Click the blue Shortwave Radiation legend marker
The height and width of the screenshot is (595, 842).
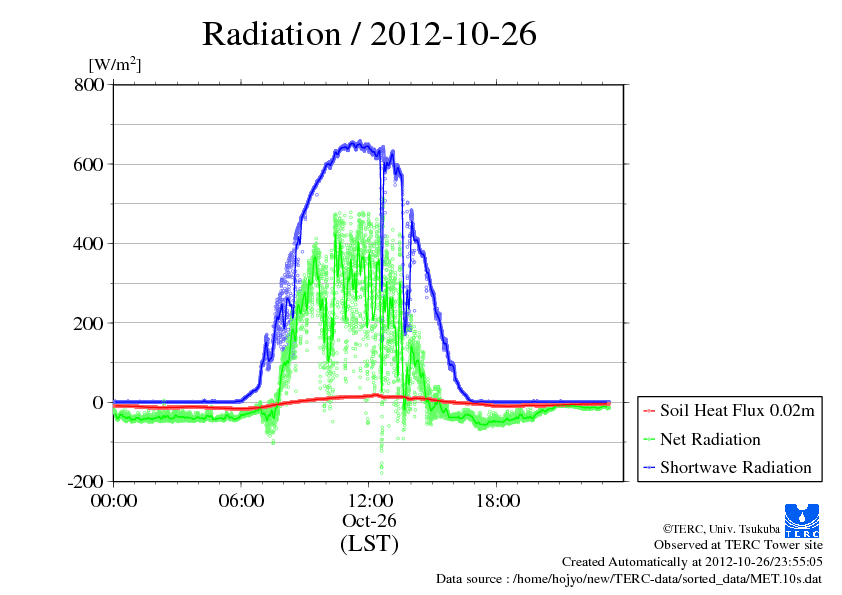[649, 468]
